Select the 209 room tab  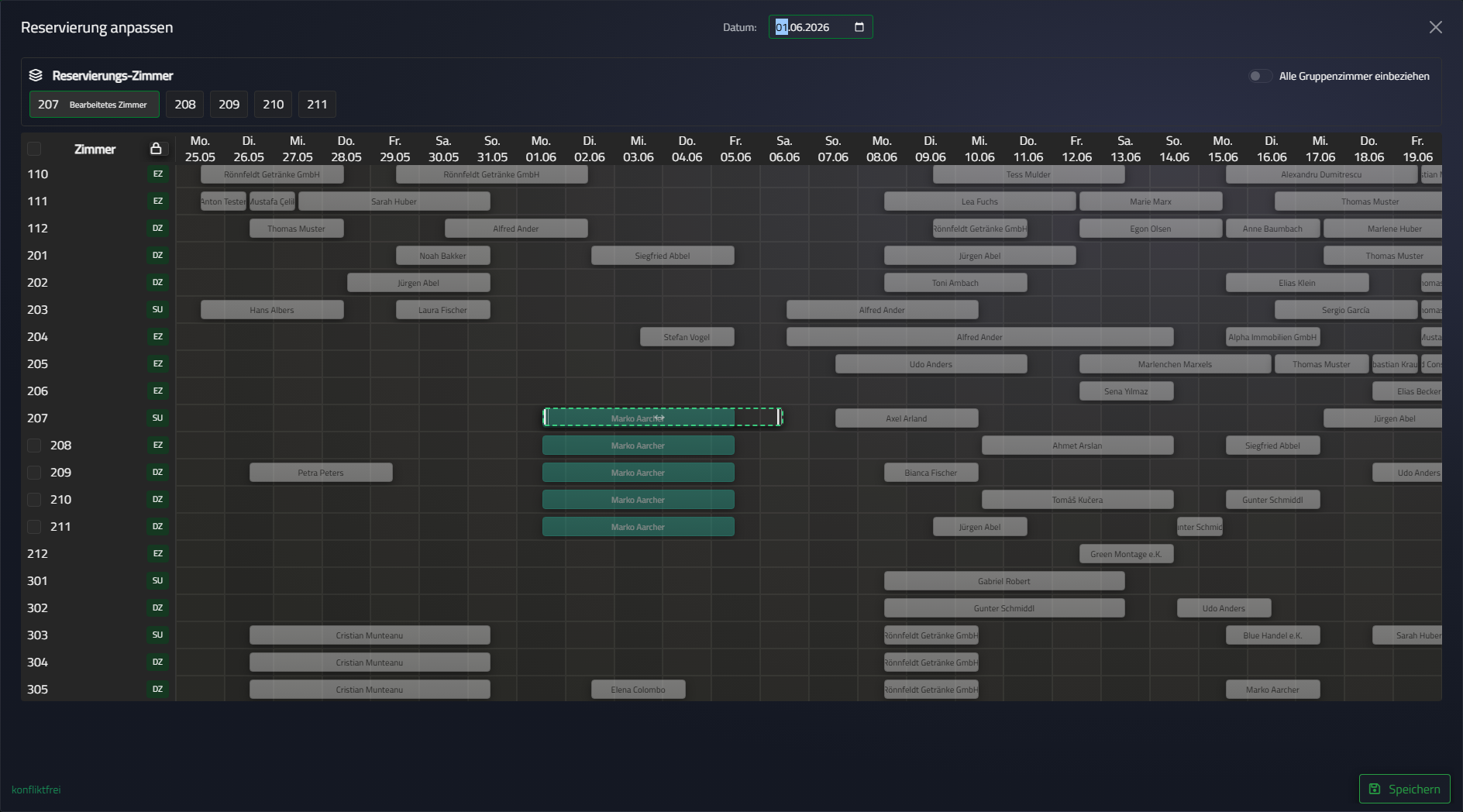pyautogui.click(x=229, y=105)
